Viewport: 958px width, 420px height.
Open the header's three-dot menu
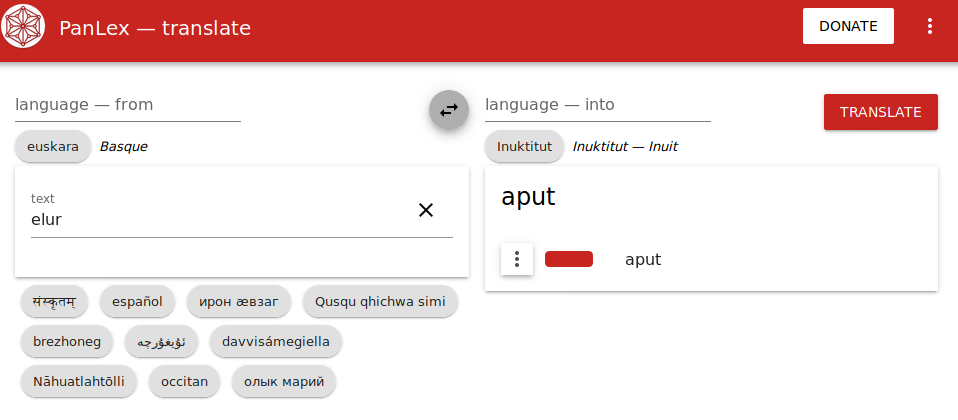tap(929, 26)
